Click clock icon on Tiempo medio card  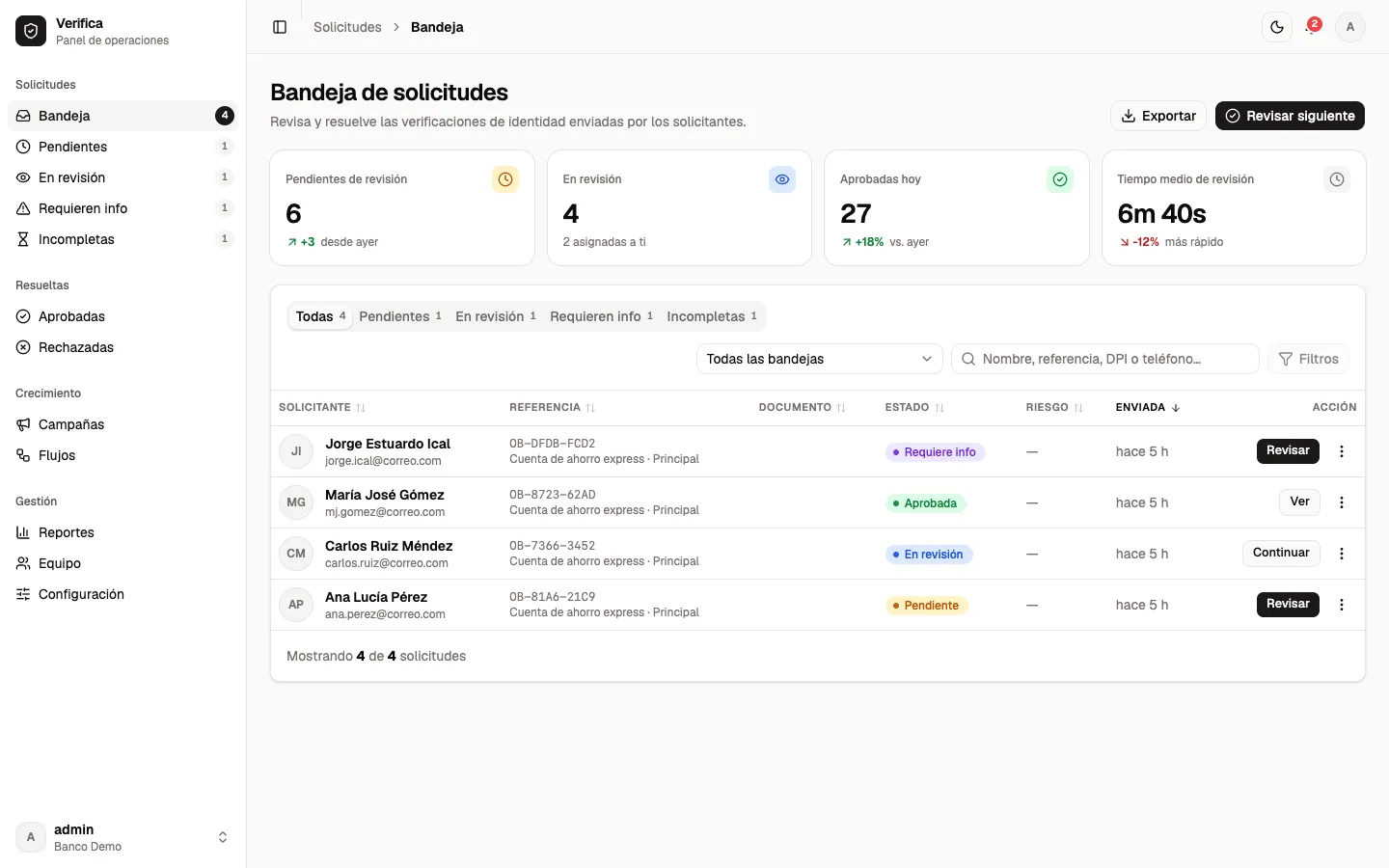(1337, 179)
